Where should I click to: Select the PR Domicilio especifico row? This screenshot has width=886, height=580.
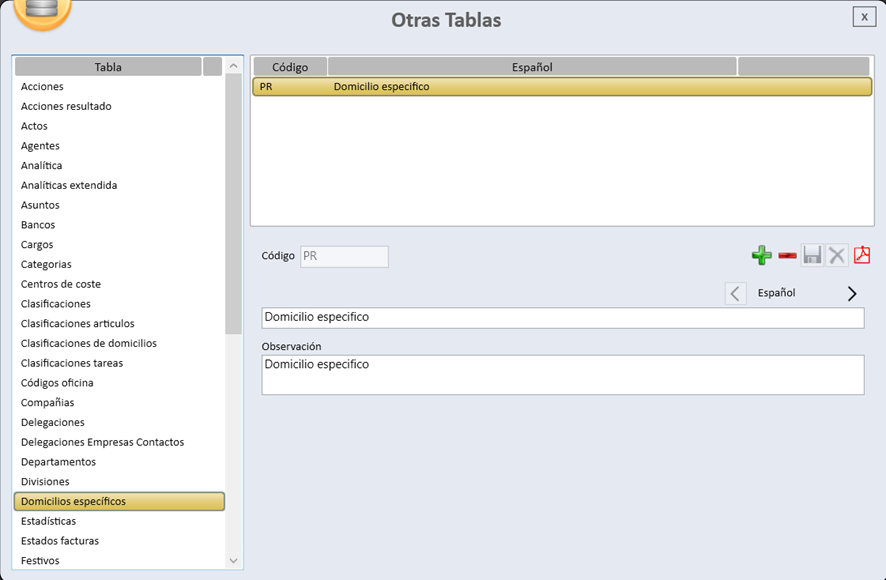(560, 87)
